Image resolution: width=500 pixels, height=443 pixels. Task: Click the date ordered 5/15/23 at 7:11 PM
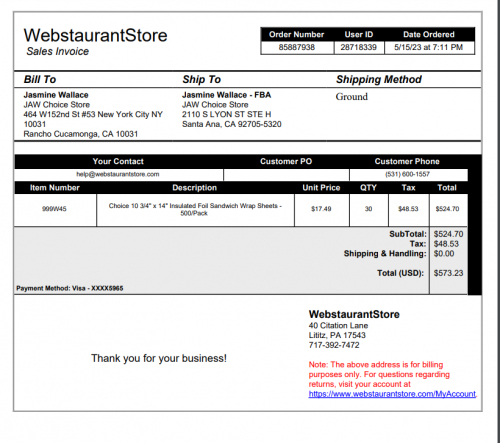[428, 47]
